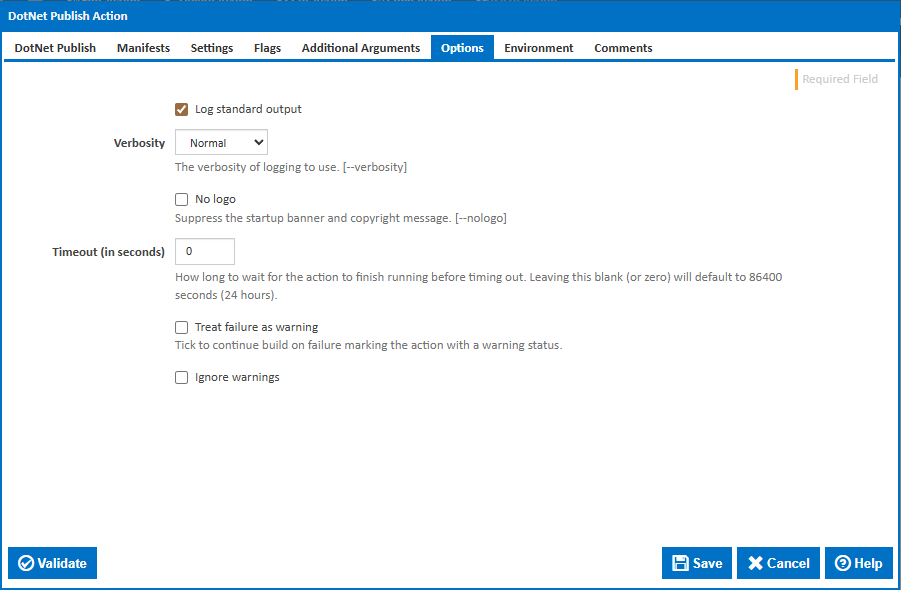
Task: Click the question mark icon on Help button
Action: (842, 563)
